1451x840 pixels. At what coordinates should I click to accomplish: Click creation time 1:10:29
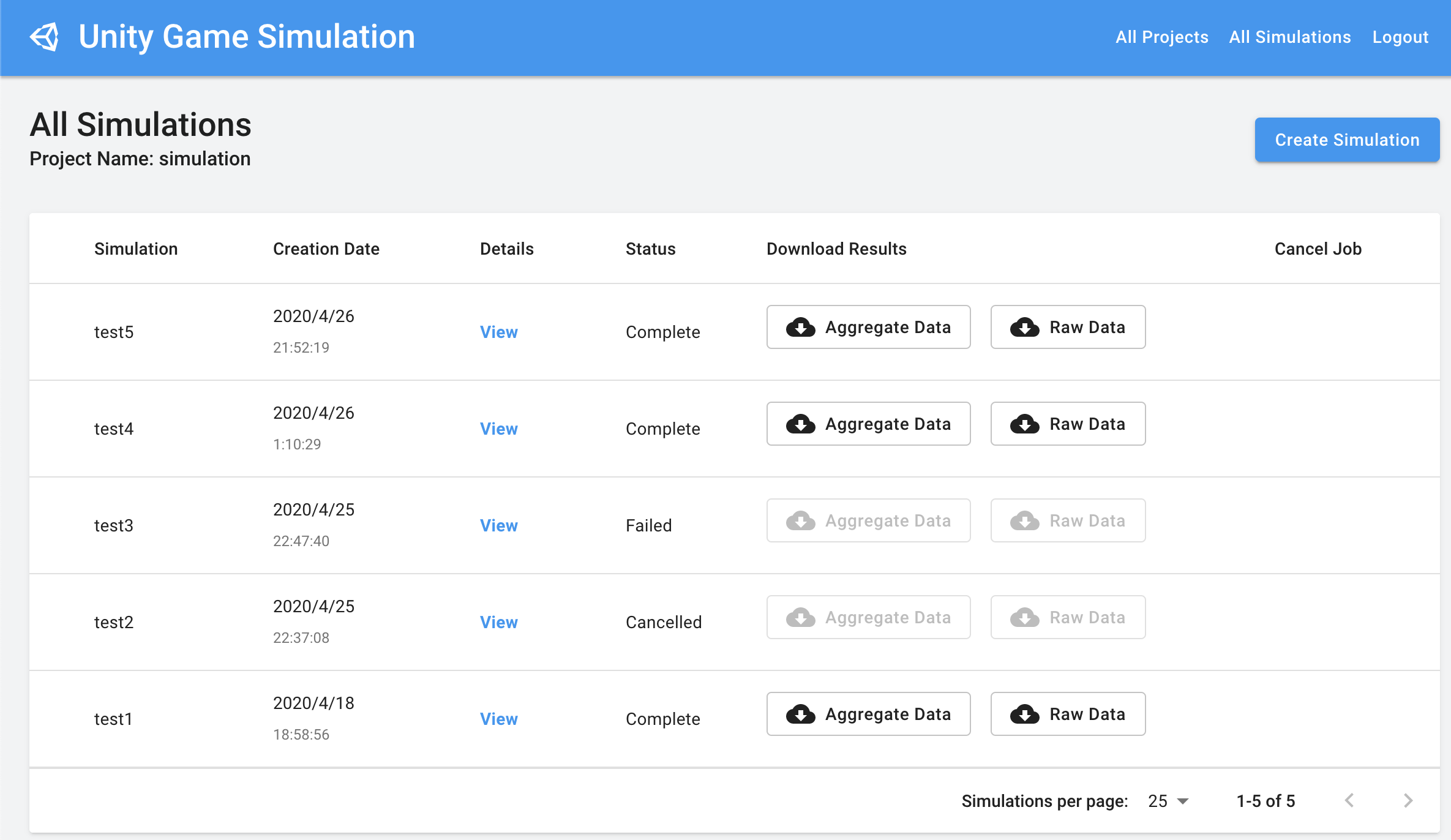point(297,444)
